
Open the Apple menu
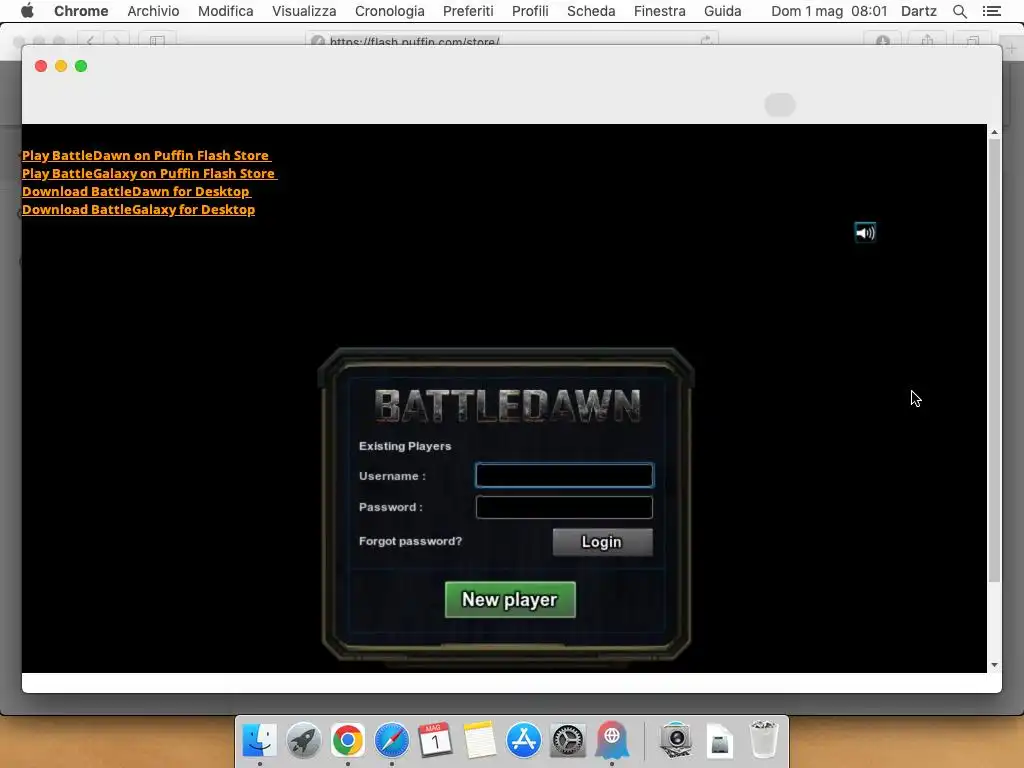click(27, 11)
